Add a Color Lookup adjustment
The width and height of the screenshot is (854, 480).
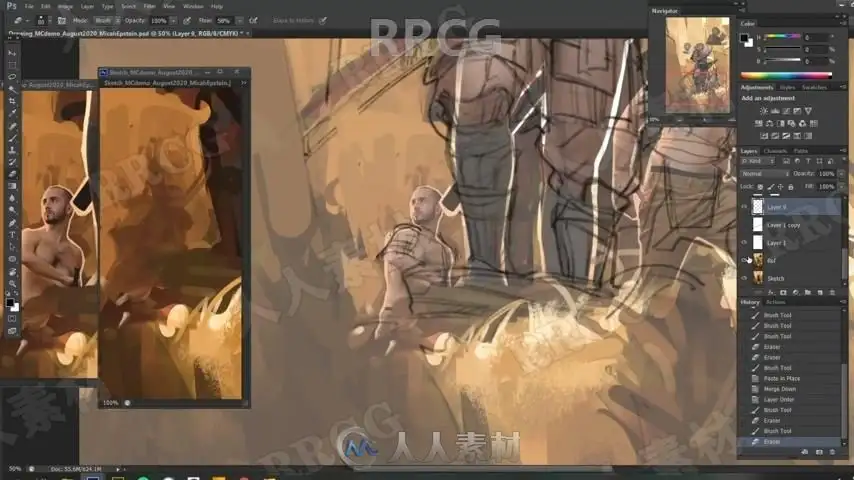[814, 124]
